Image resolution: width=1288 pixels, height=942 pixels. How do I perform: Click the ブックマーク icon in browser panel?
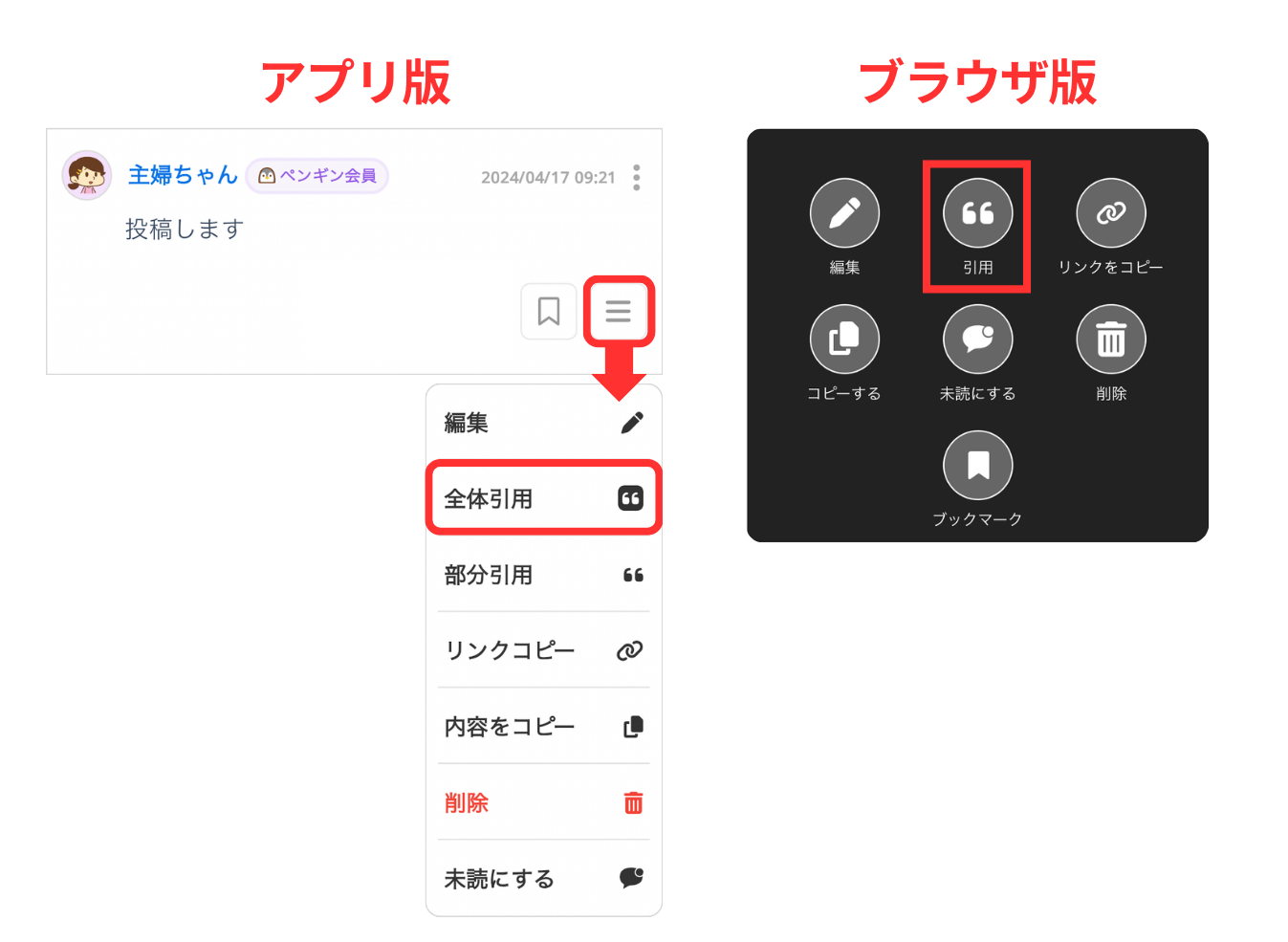pos(977,466)
